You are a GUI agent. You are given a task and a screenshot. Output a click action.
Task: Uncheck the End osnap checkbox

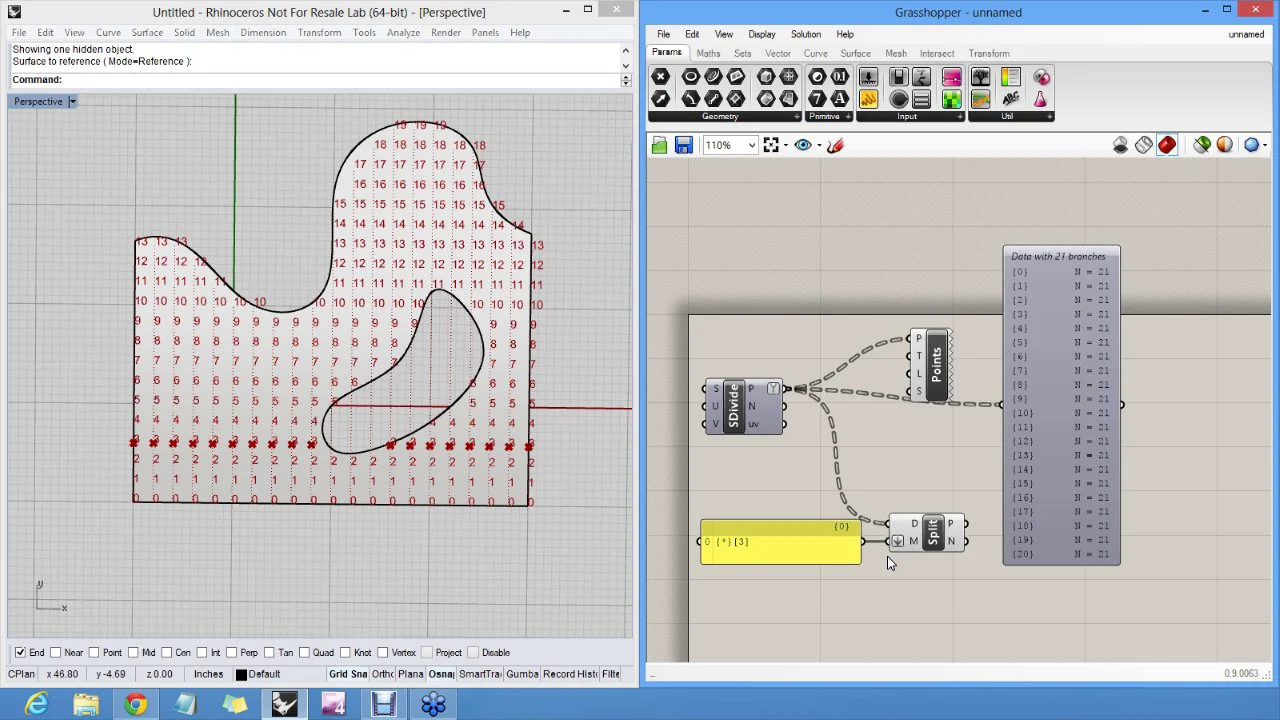tap(20, 653)
